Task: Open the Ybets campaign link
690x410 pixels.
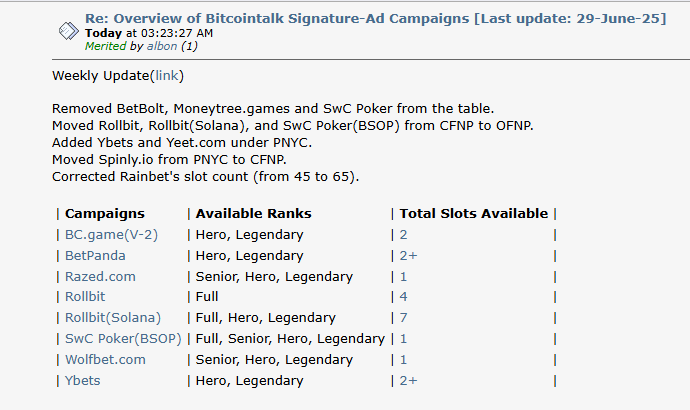Action: point(83,381)
